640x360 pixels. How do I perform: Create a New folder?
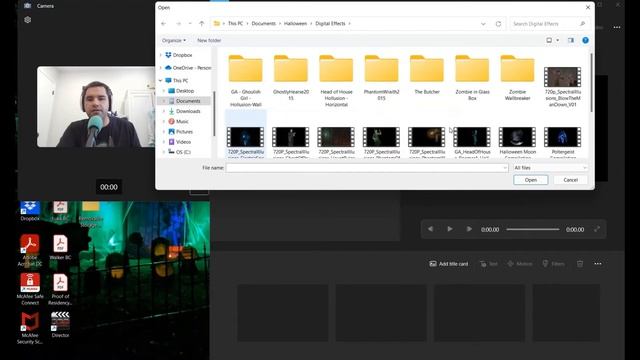pos(209,40)
